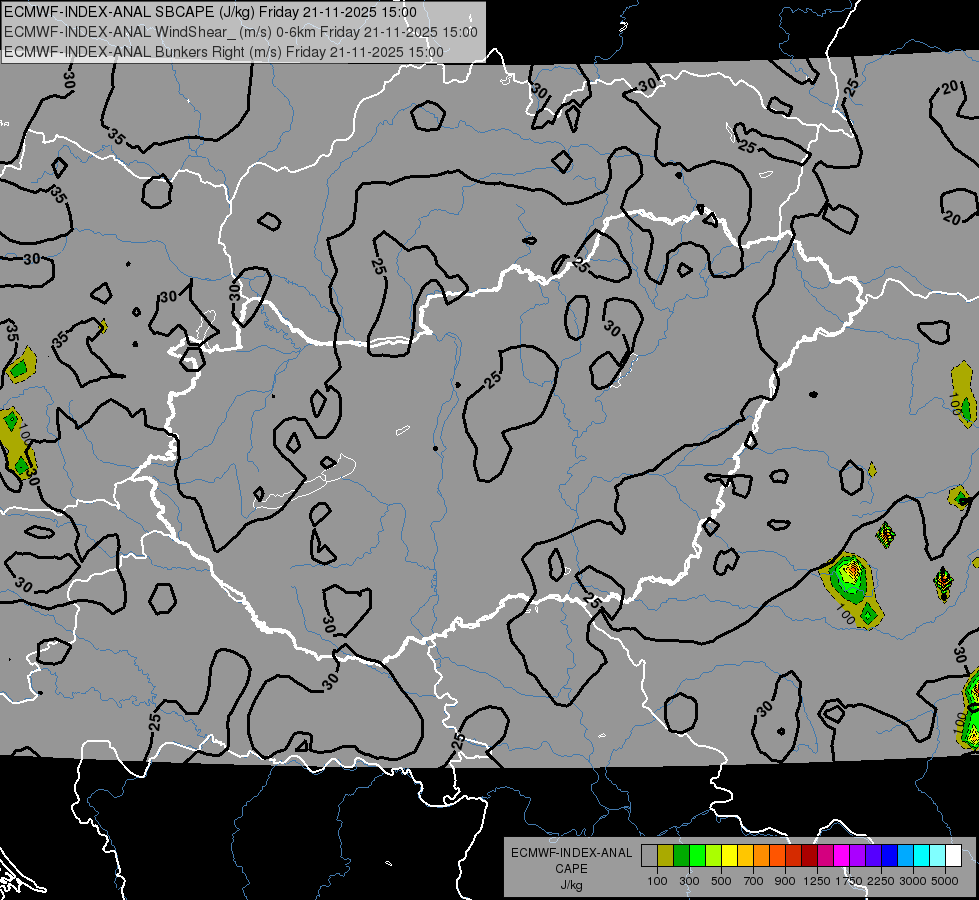Screen dimensions: 979x900
Task: Click the WindShear 0-6km header line
Action: point(240,32)
